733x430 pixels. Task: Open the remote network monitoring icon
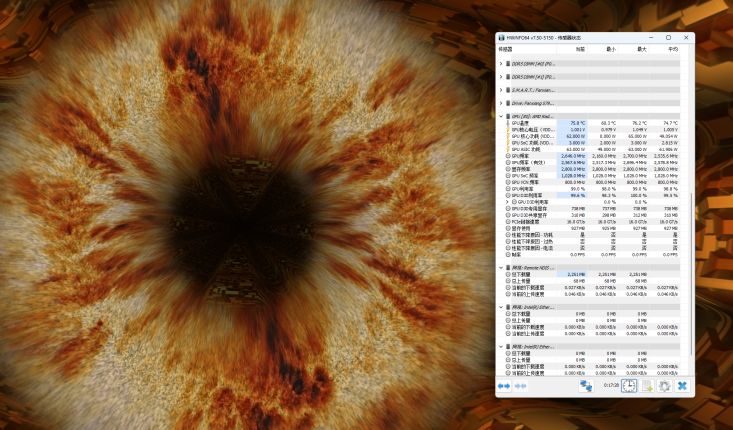pyautogui.click(x=586, y=386)
